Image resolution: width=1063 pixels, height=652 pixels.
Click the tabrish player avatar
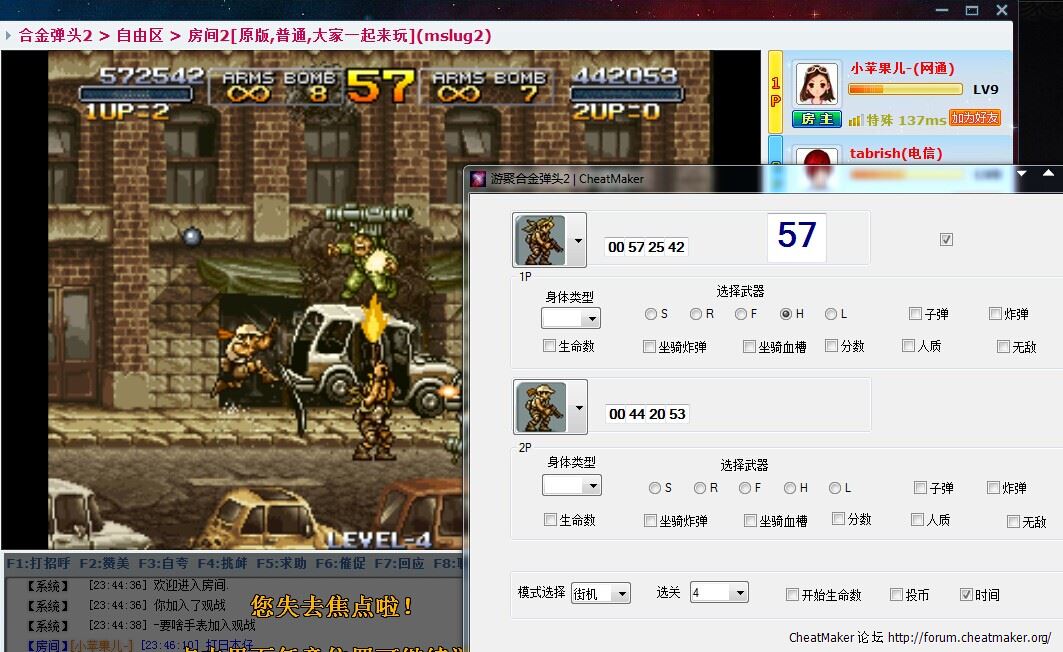[x=817, y=160]
